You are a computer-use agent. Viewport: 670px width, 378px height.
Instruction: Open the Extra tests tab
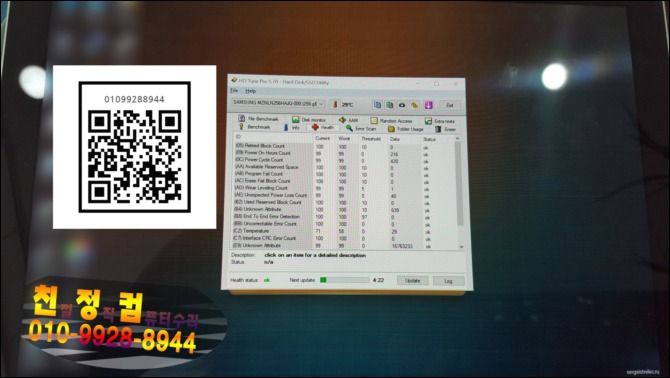pyautogui.click(x=440, y=121)
